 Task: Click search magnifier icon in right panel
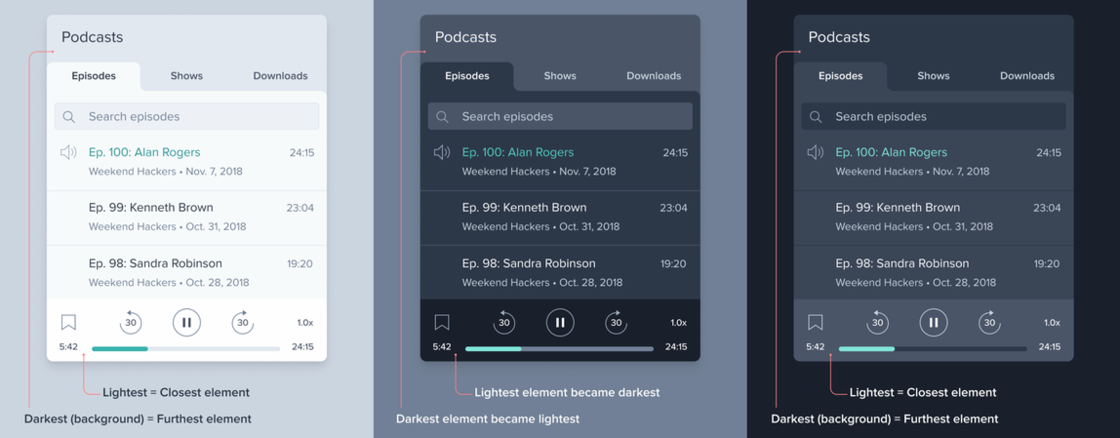816,116
